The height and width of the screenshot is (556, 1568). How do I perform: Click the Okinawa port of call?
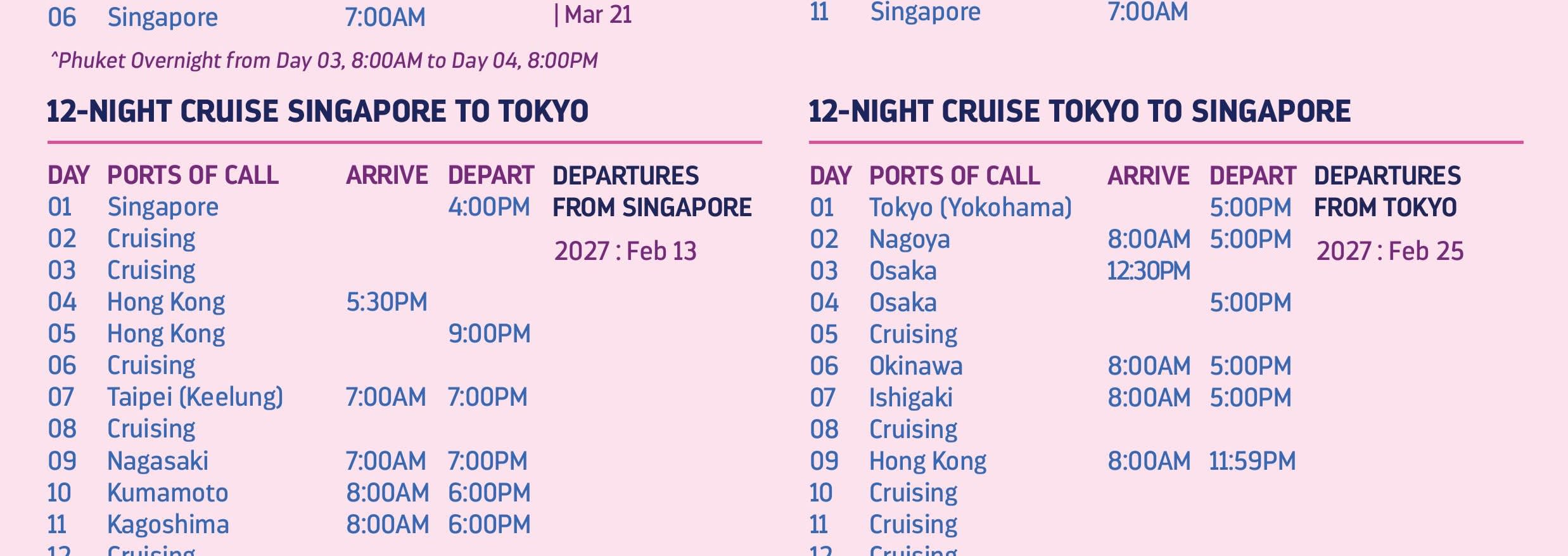tap(916, 366)
